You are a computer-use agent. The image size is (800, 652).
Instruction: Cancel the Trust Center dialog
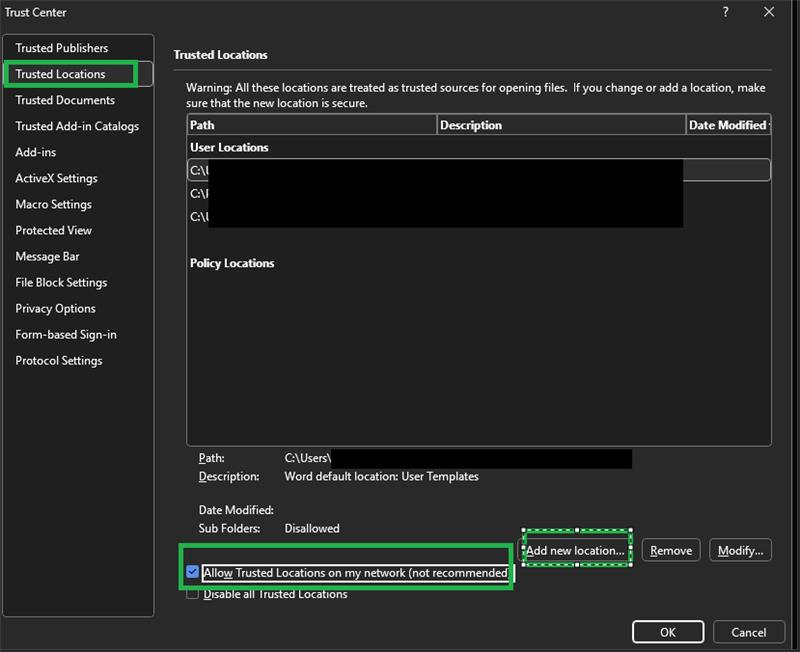pyautogui.click(x=748, y=632)
